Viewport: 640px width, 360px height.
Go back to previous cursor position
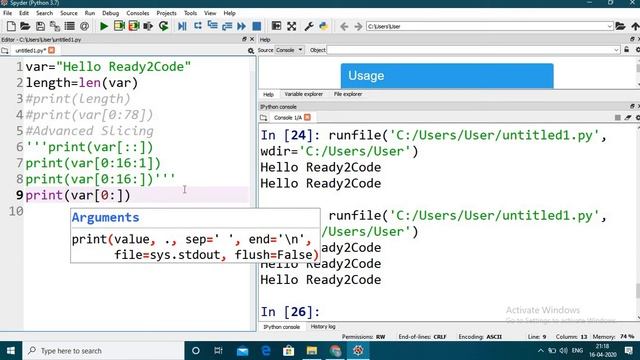(344, 27)
